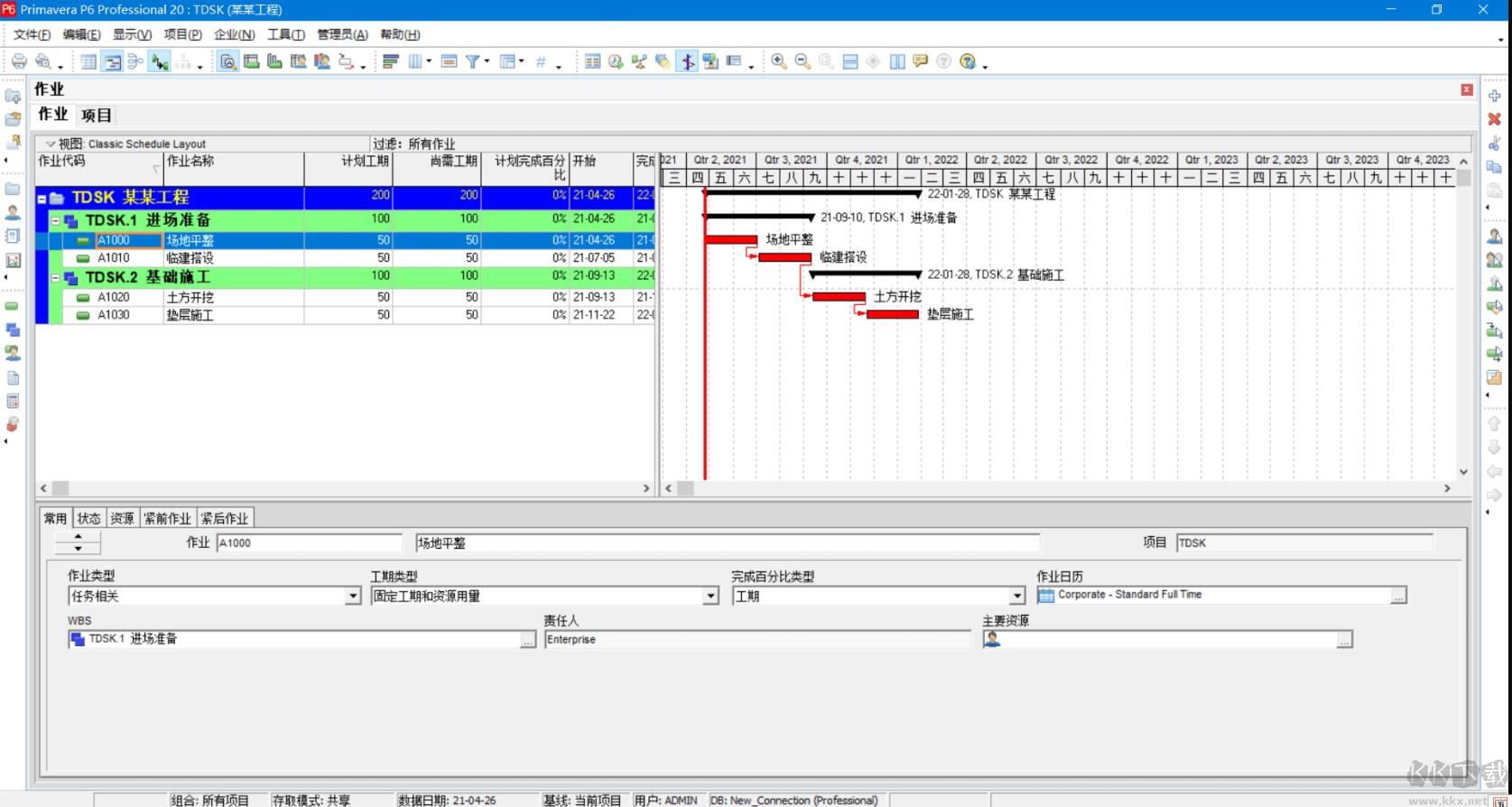
Task: Click the calculator icon in left sidebar
Action: [13, 401]
